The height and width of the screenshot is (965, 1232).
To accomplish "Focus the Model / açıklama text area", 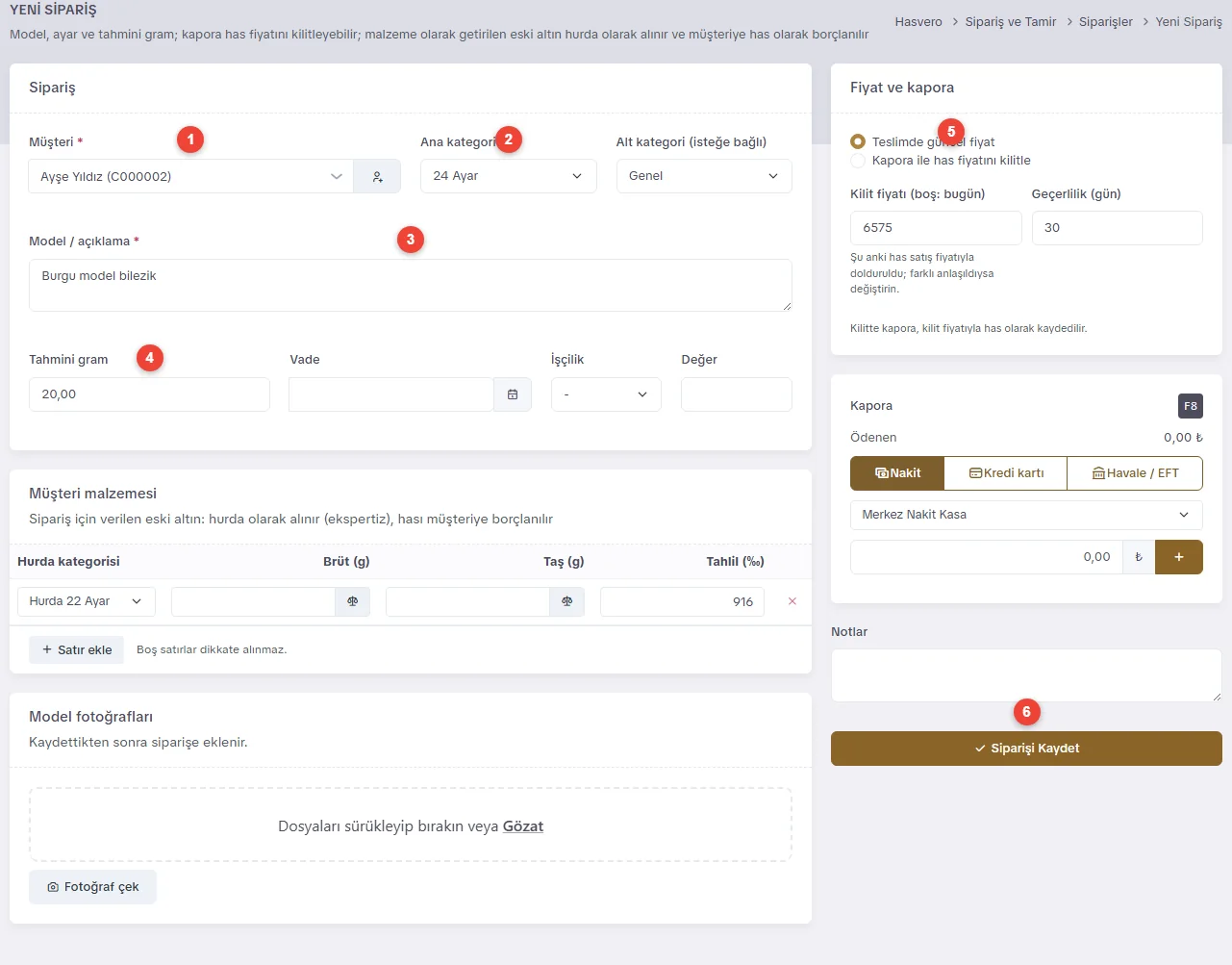I will click(x=411, y=285).
